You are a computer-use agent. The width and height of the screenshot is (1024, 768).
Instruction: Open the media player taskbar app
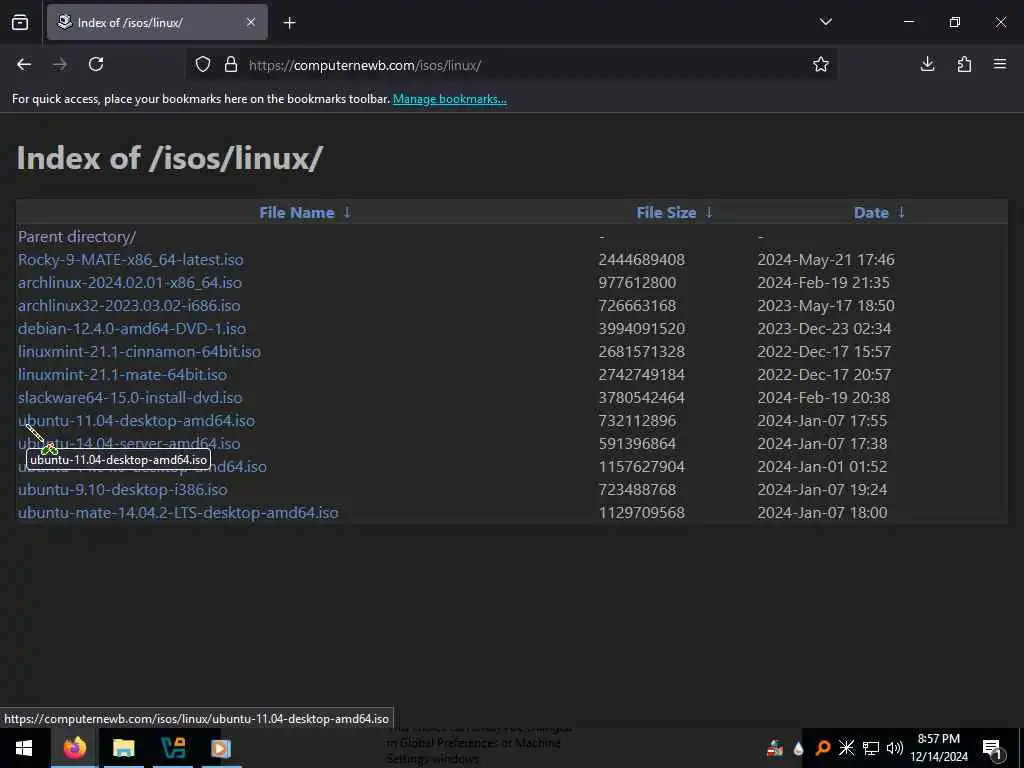click(x=221, y=748)
